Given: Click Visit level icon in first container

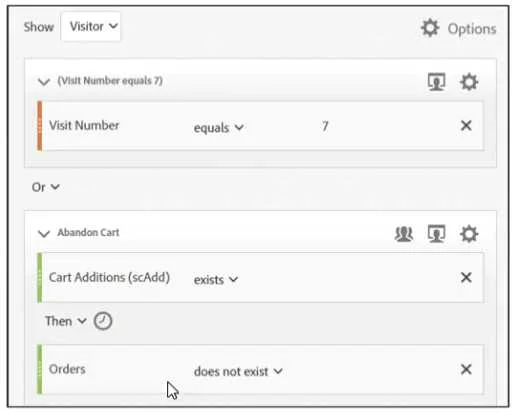Looking at the screenshot, I should 436,82.
